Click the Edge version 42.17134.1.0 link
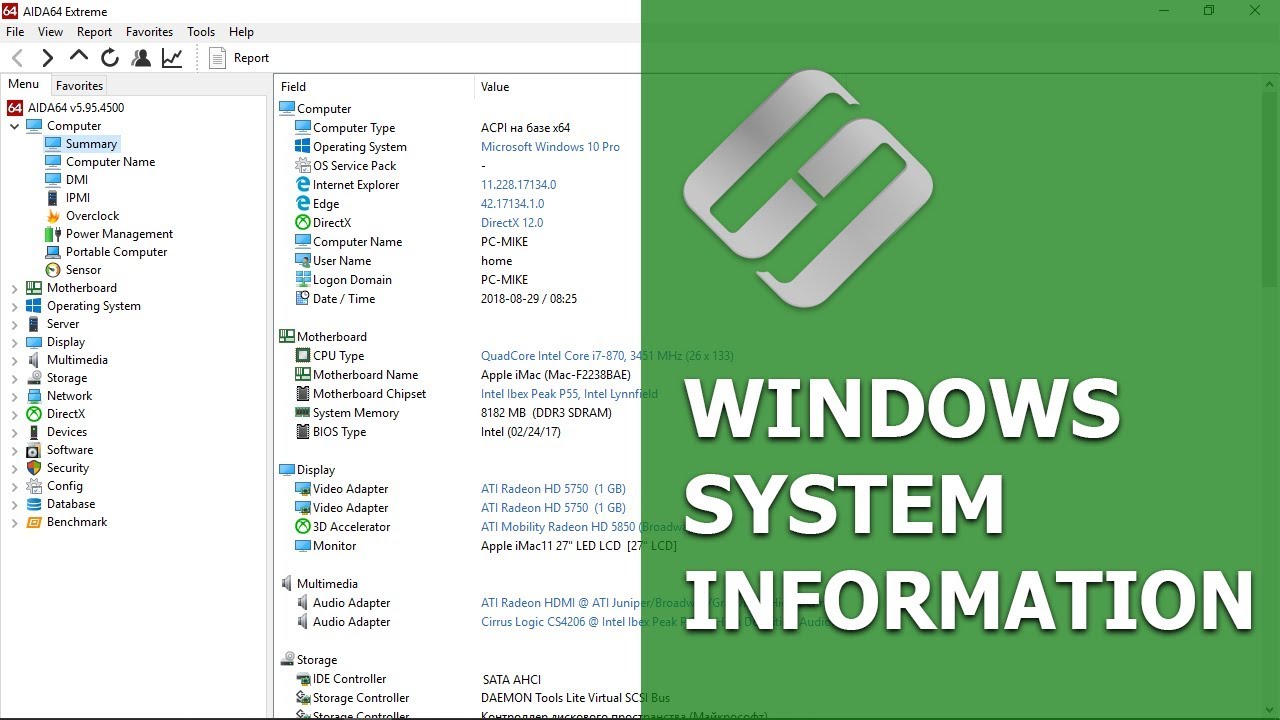The height and width of the screenshot is (720, 1280). point(512,204)
